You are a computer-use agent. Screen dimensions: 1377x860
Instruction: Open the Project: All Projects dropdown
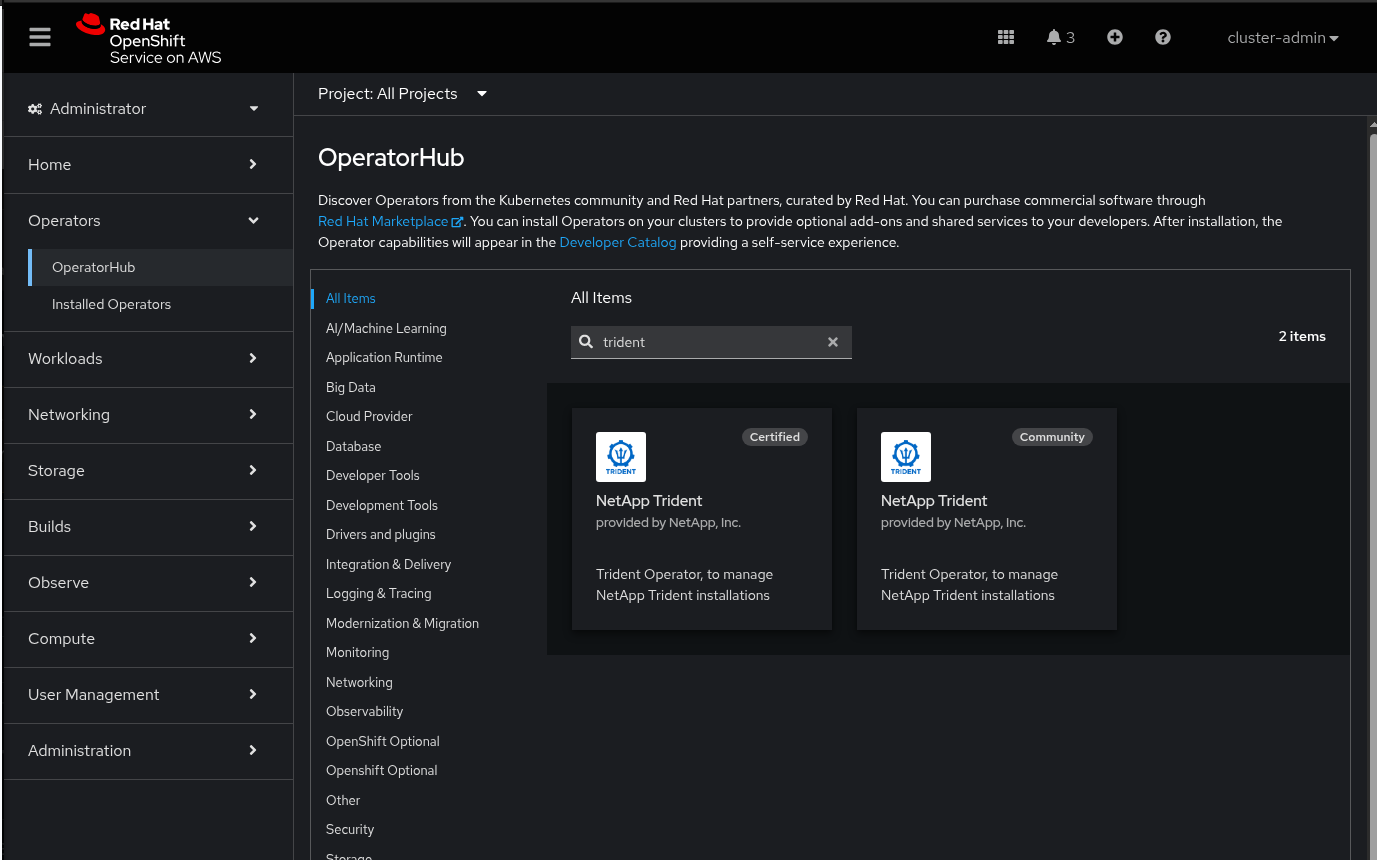402,94
